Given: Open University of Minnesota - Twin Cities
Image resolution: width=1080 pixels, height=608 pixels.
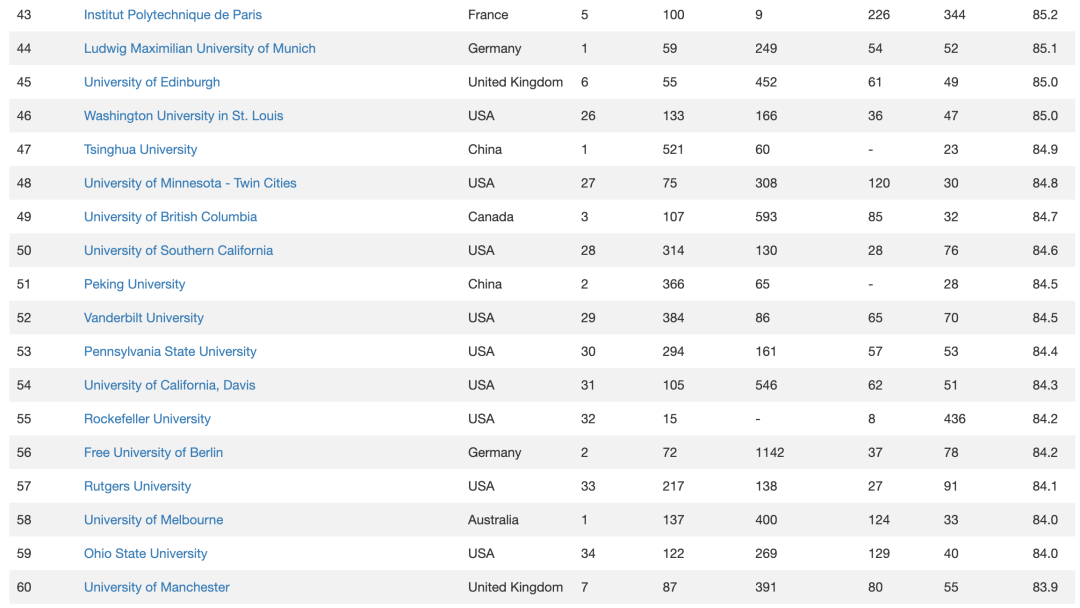Looking at the screenshot, I should (190, 183).
